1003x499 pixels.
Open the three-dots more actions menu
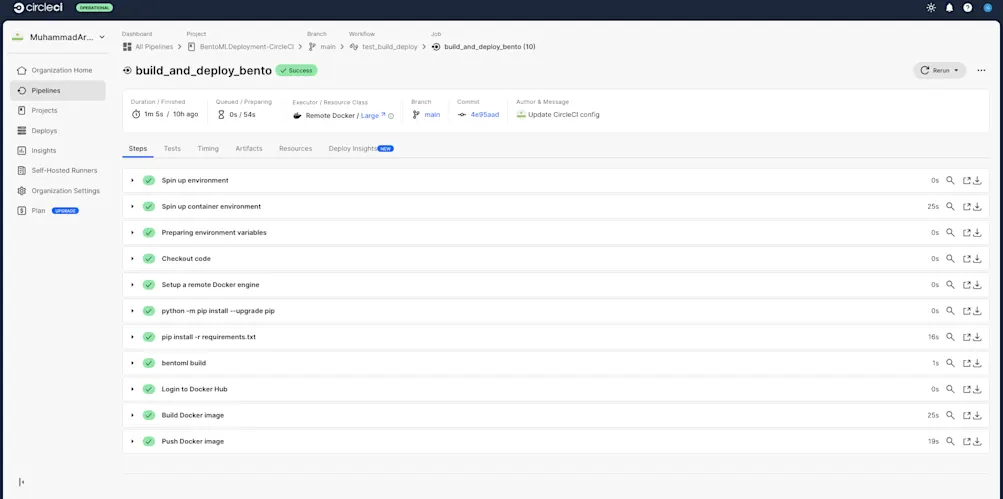981,70
